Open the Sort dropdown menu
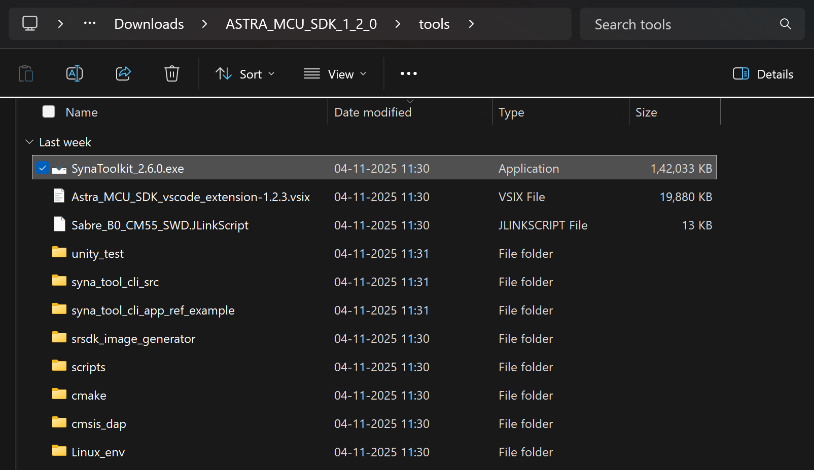The height and width of the screenshot is (470, 814). click(245, 74)
